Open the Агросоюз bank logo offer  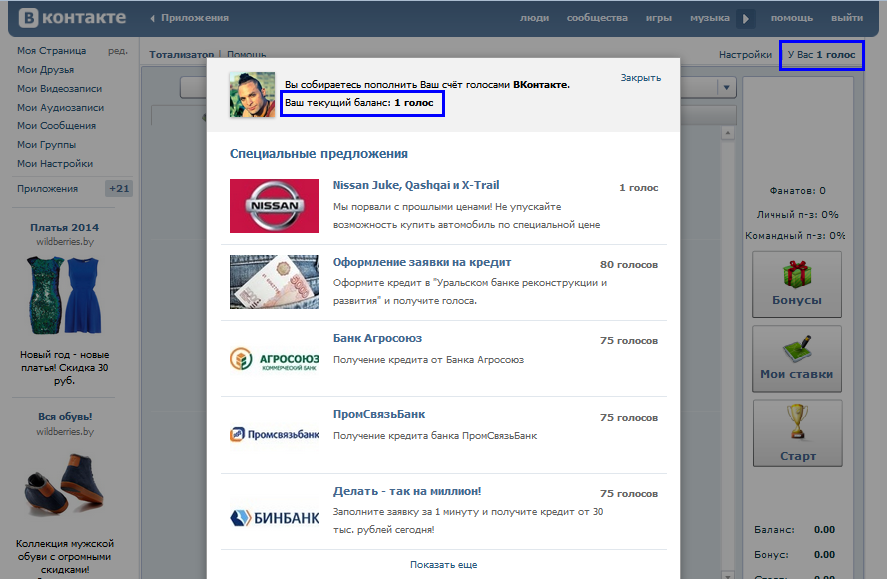274,358
